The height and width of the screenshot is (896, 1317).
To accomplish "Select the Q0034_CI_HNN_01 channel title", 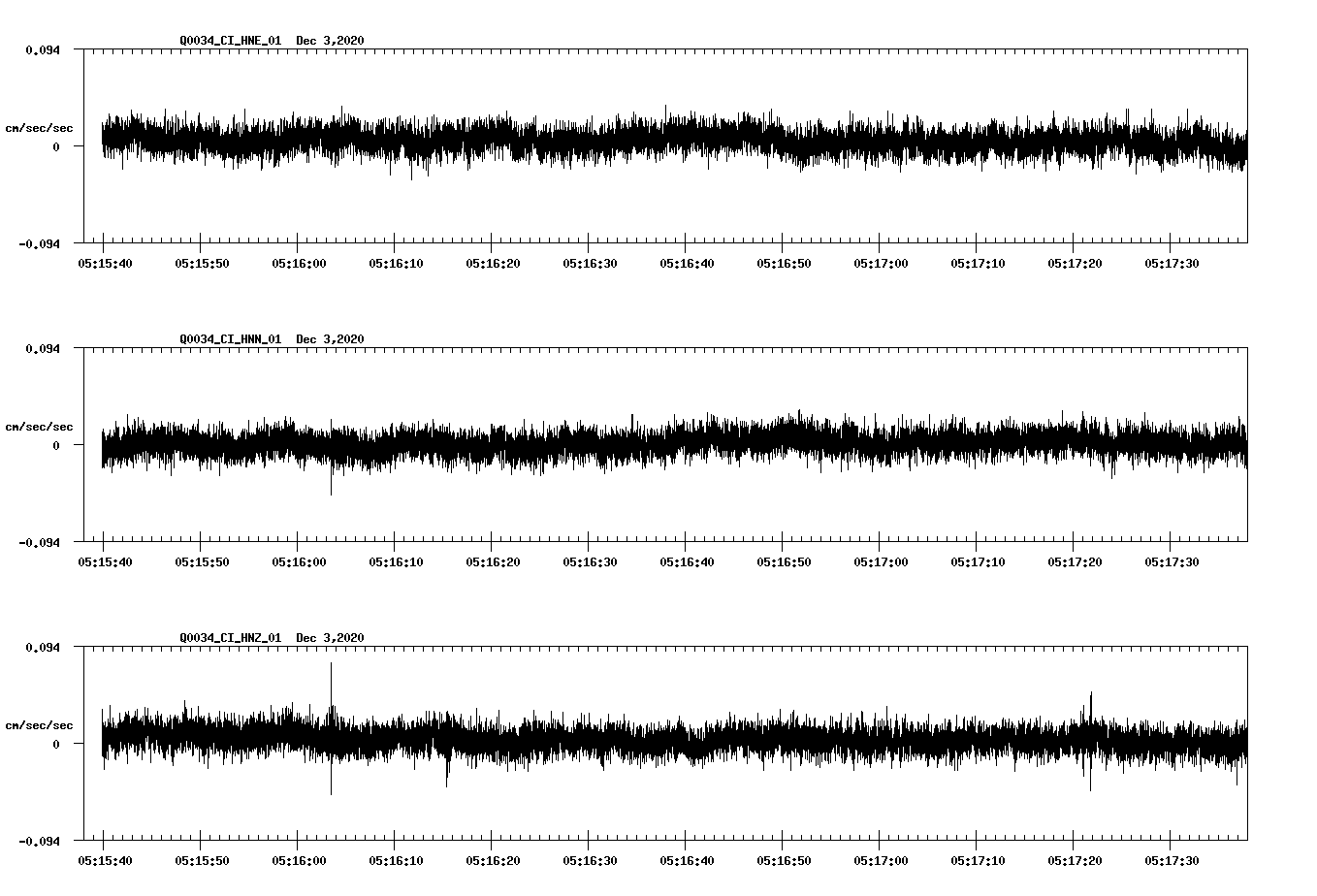I will [228, 339].
